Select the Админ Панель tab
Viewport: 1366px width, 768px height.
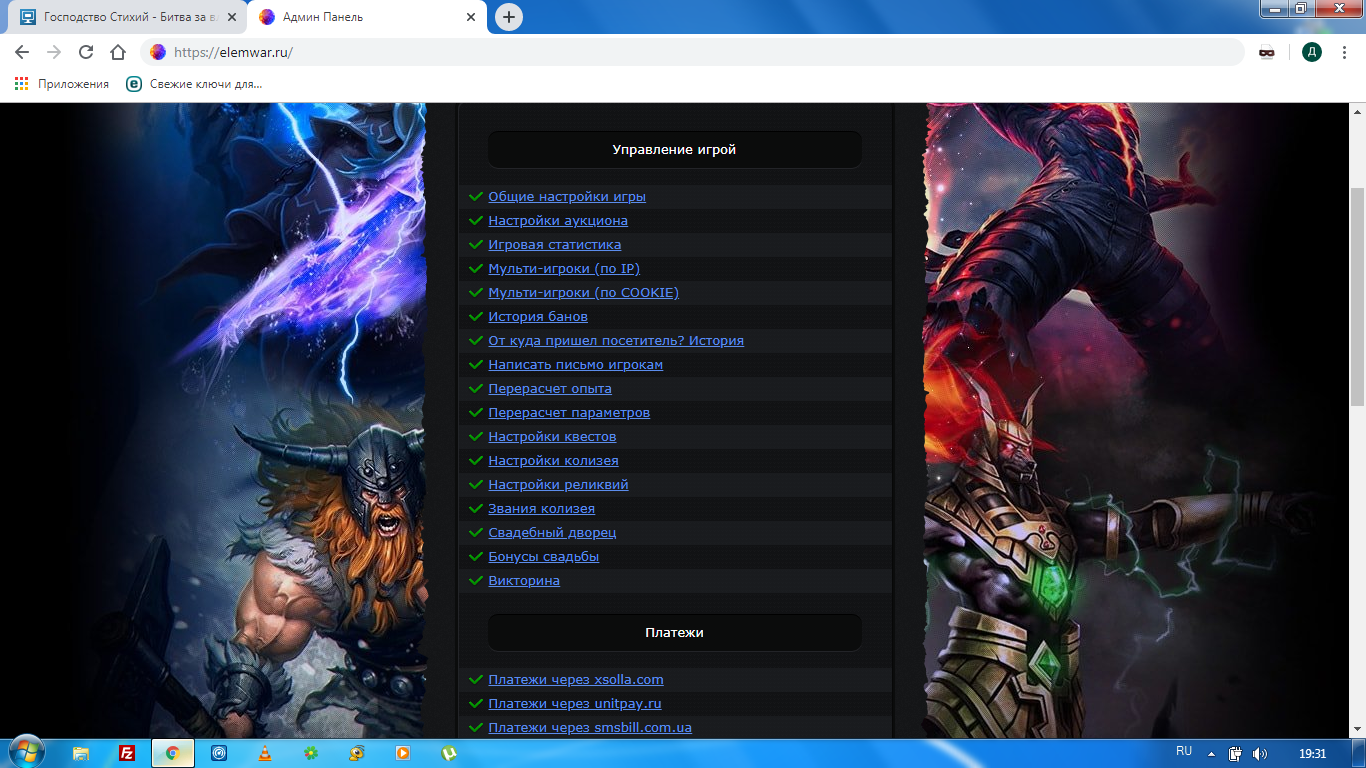367,17
